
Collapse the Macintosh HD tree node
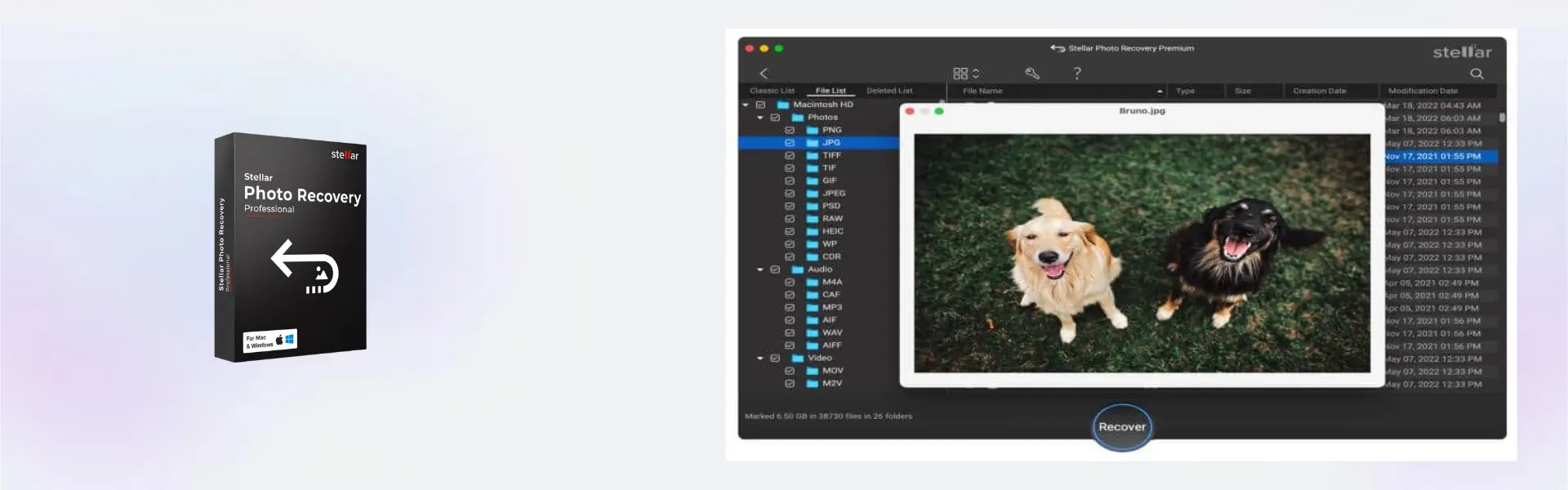point(746,105)
